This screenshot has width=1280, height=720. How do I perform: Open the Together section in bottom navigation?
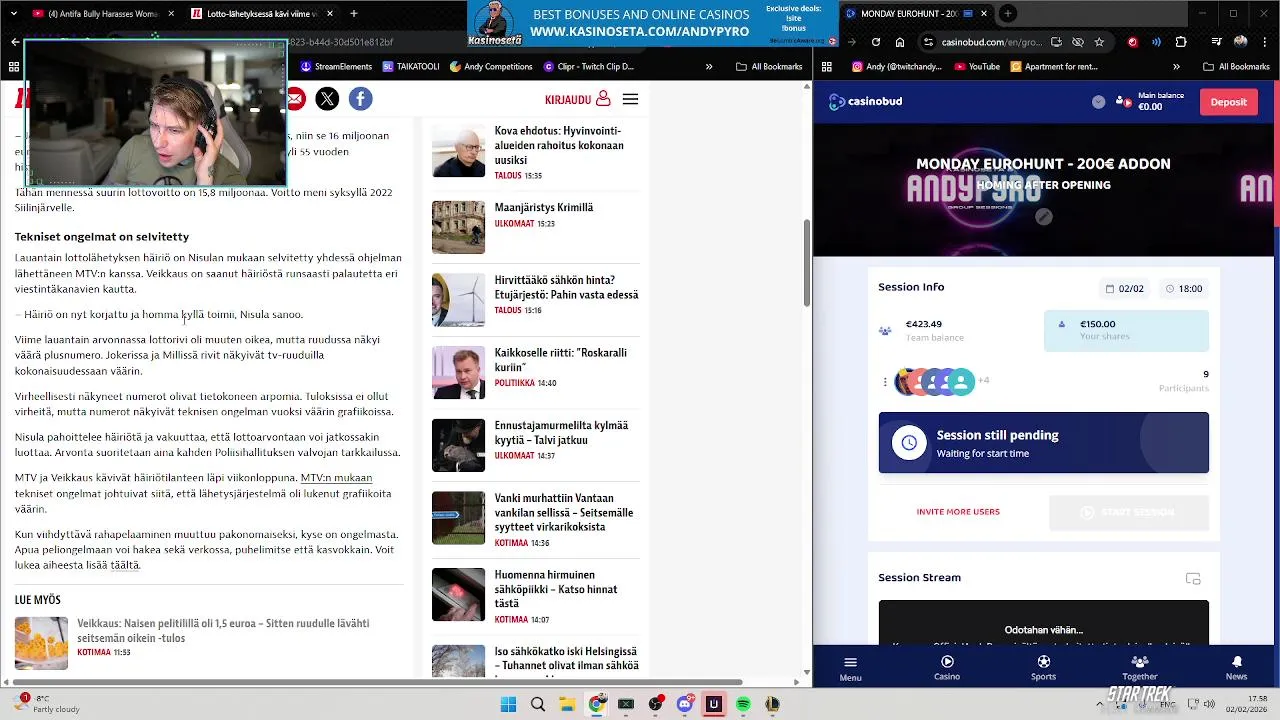pos(1139,668)
